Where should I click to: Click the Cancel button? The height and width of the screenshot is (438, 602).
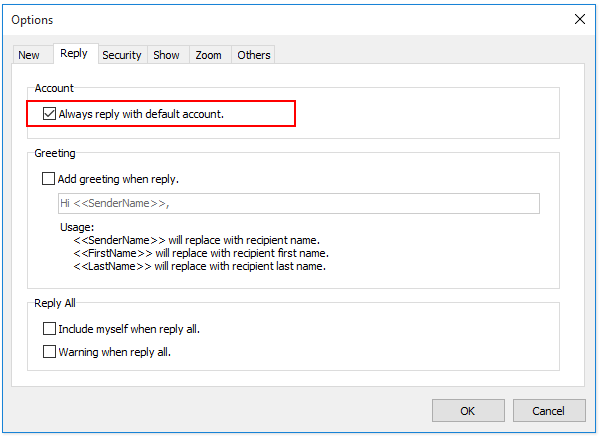[549, 411]
